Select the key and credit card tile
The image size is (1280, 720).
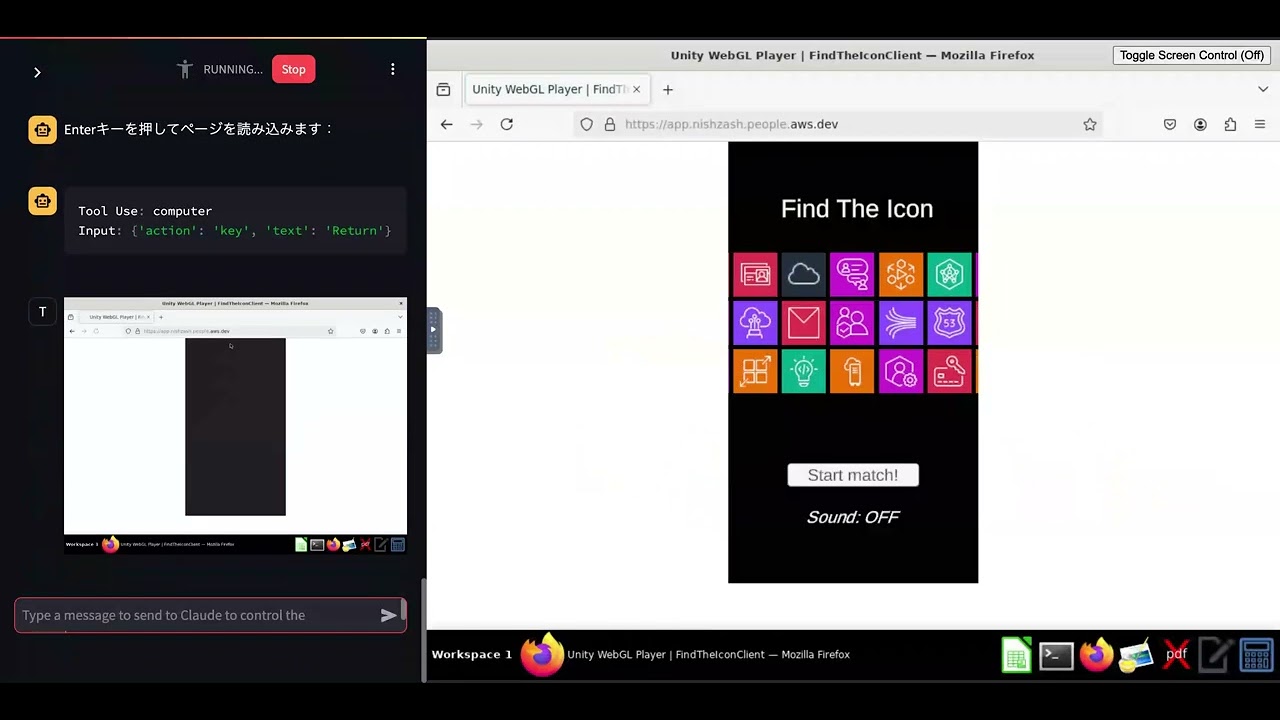949,371
